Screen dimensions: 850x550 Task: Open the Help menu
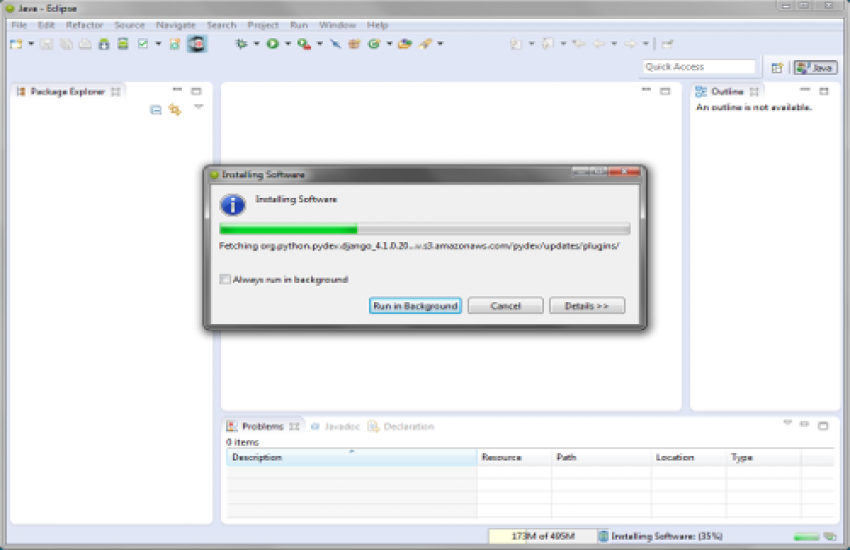377,25
